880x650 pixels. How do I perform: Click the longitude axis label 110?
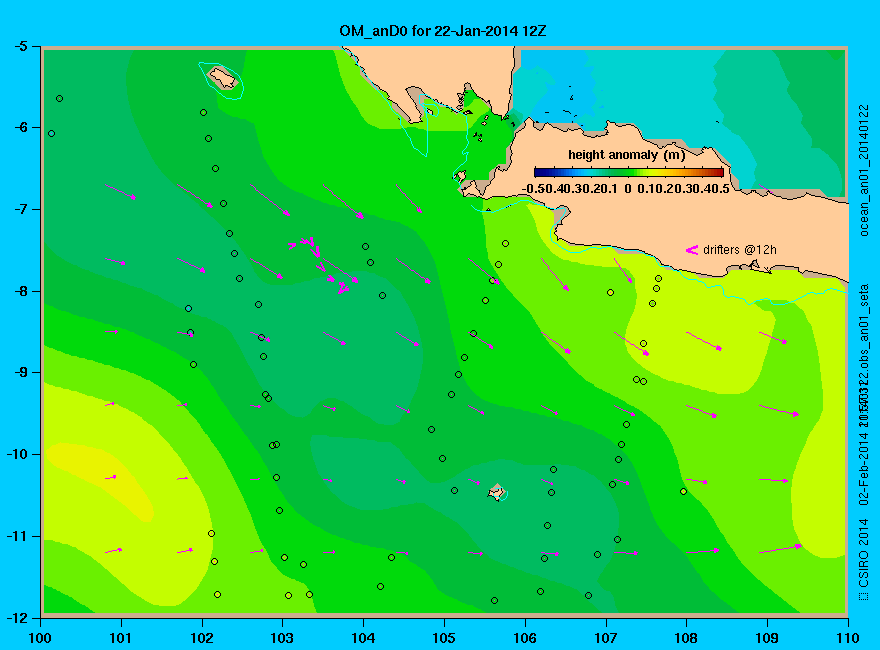[847, 638]
